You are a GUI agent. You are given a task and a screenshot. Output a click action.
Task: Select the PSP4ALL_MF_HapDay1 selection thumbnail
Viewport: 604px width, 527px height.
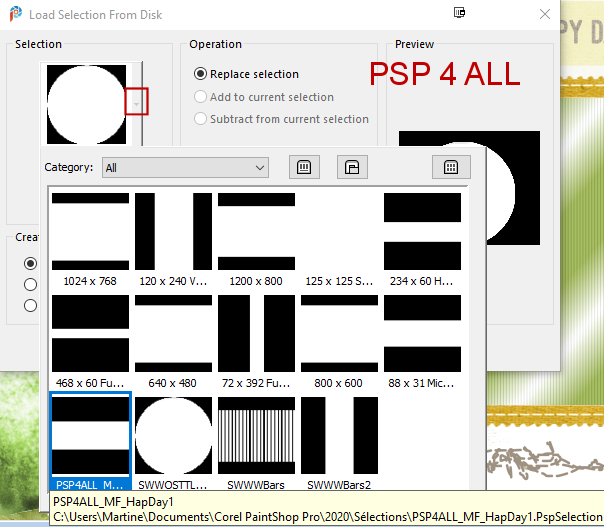point(90,435)
